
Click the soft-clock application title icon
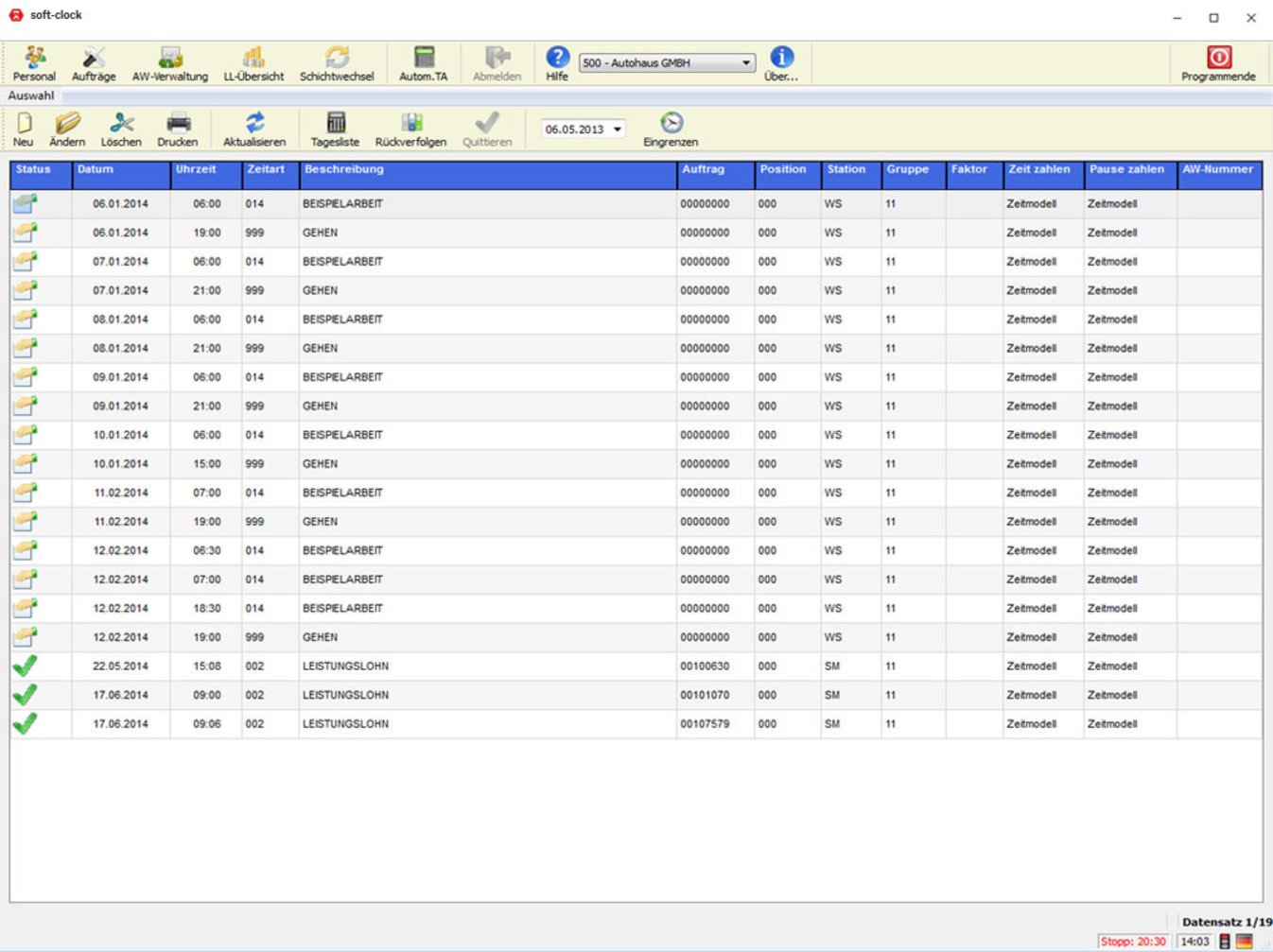pyautogui.click(x=15, y=14)
